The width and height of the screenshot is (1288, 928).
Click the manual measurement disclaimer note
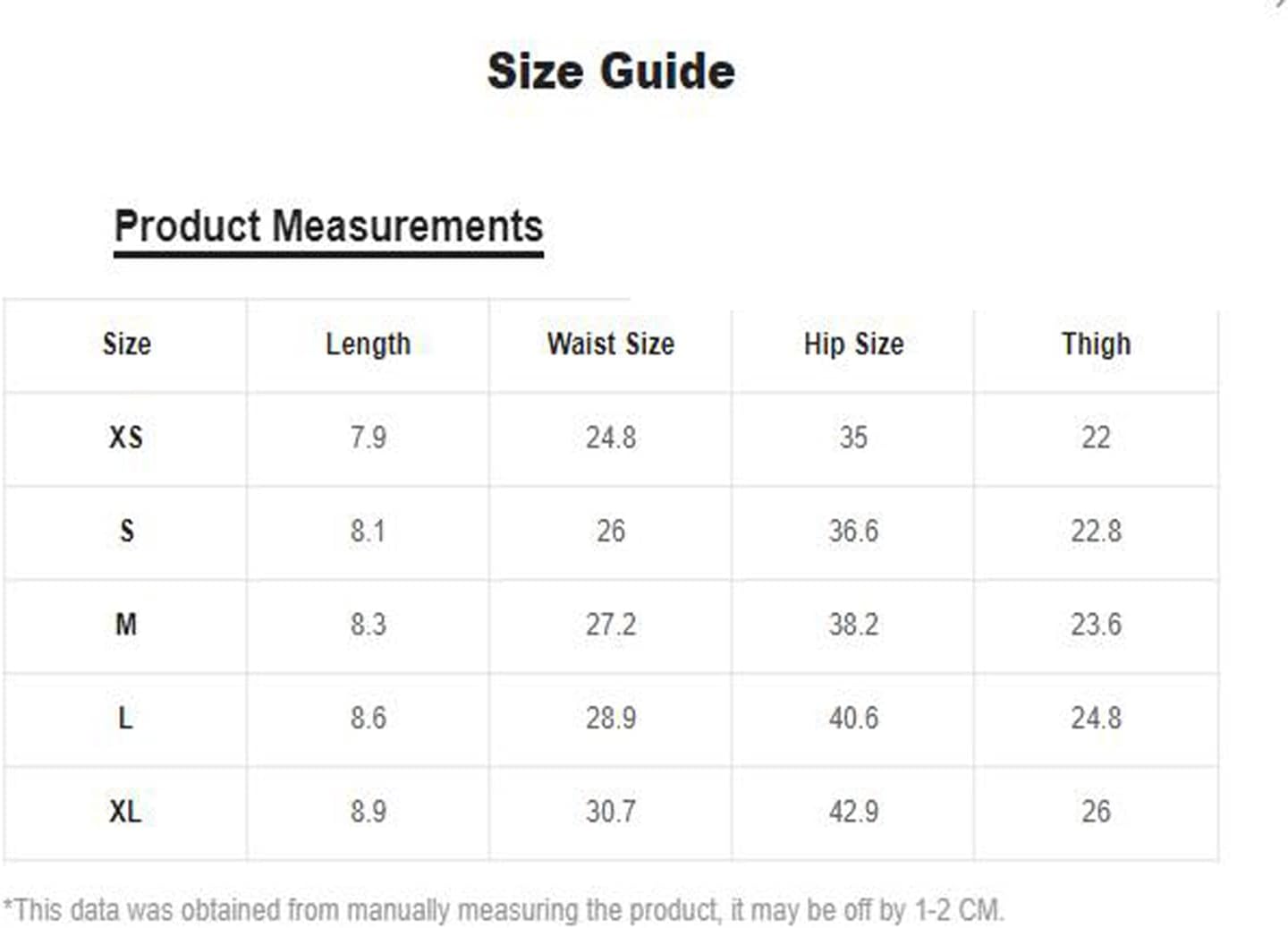[x=504, y=910]
